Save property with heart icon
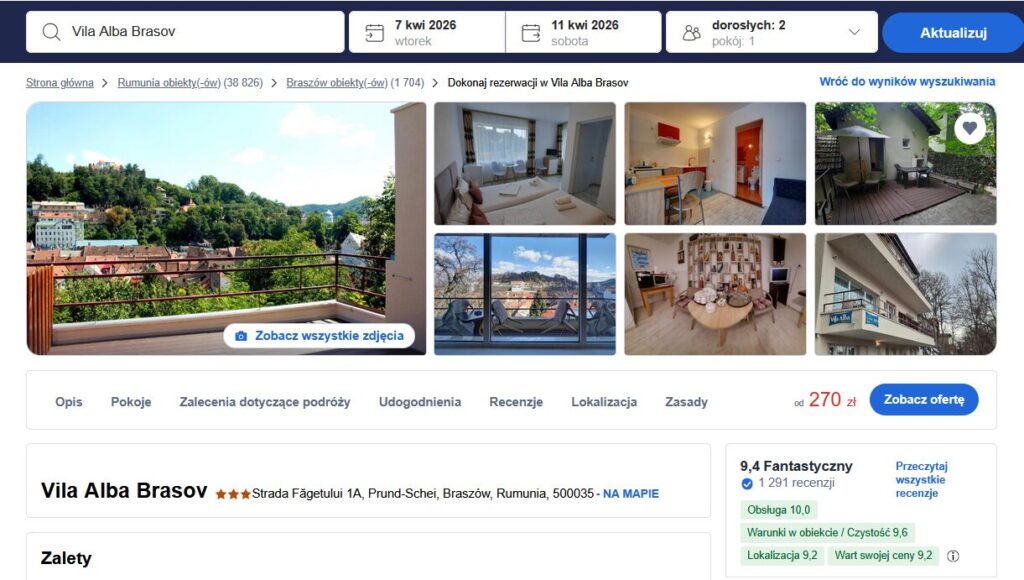This screenshot has width=1024, height=580. point(970,128)
